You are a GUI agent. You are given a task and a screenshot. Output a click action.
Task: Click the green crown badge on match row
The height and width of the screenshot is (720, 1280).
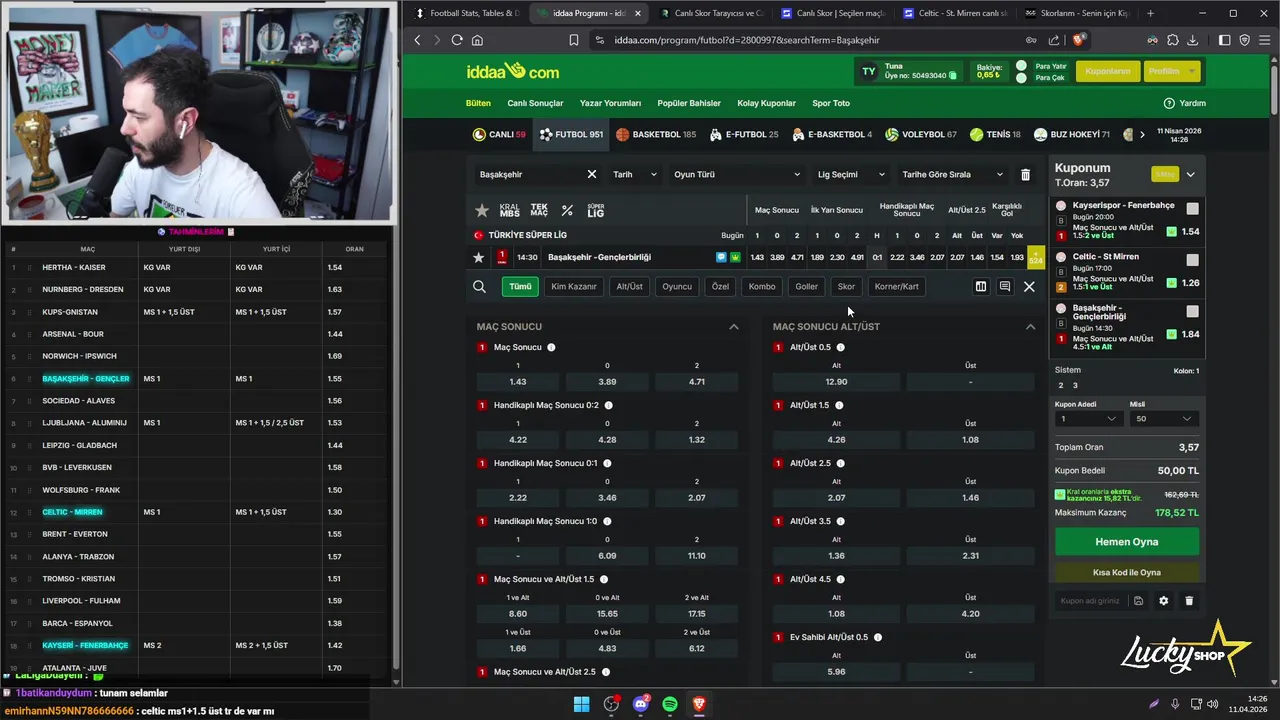click(734, 257)
